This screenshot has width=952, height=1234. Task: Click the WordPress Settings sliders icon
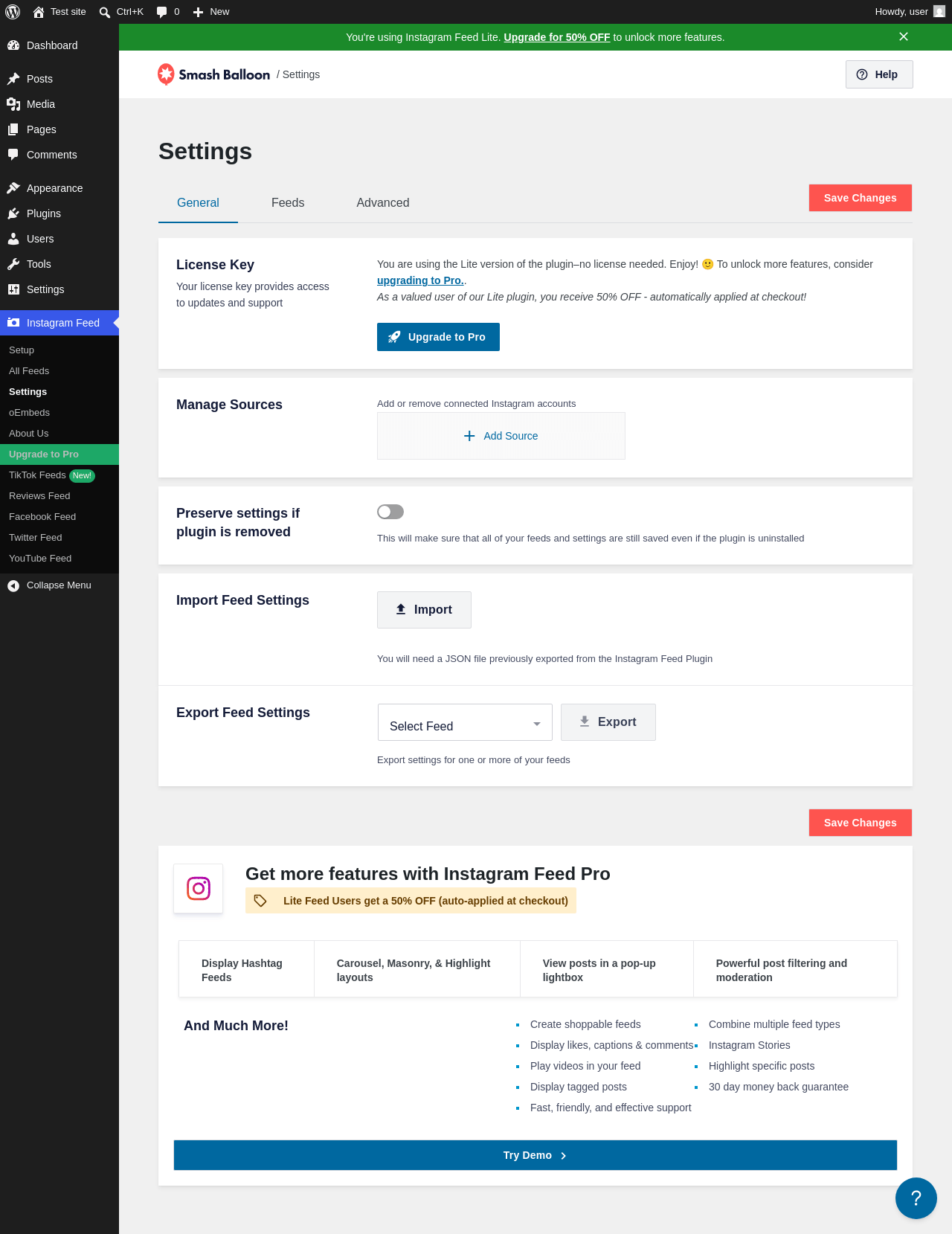point(13,289)
